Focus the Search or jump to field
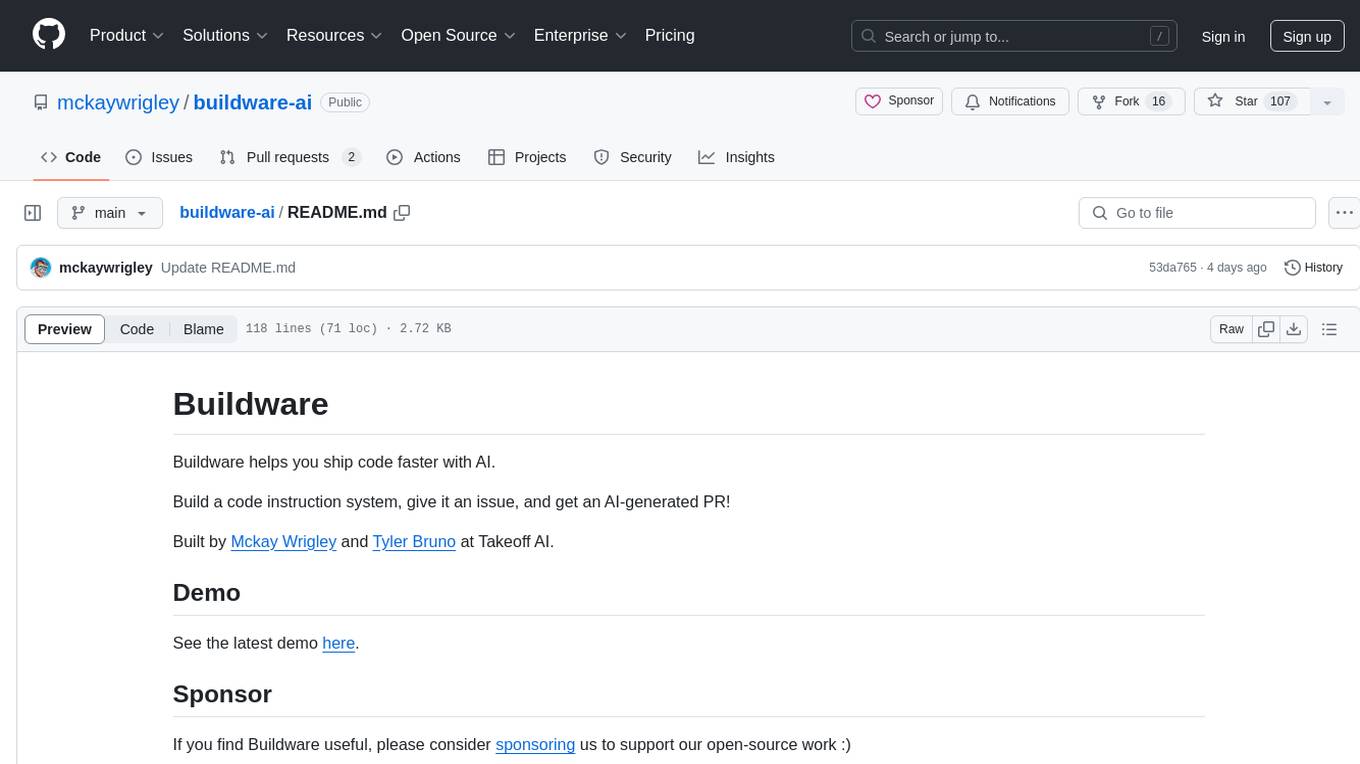The width and height of the screenshot is (1360, 764). click(1014, 36)
